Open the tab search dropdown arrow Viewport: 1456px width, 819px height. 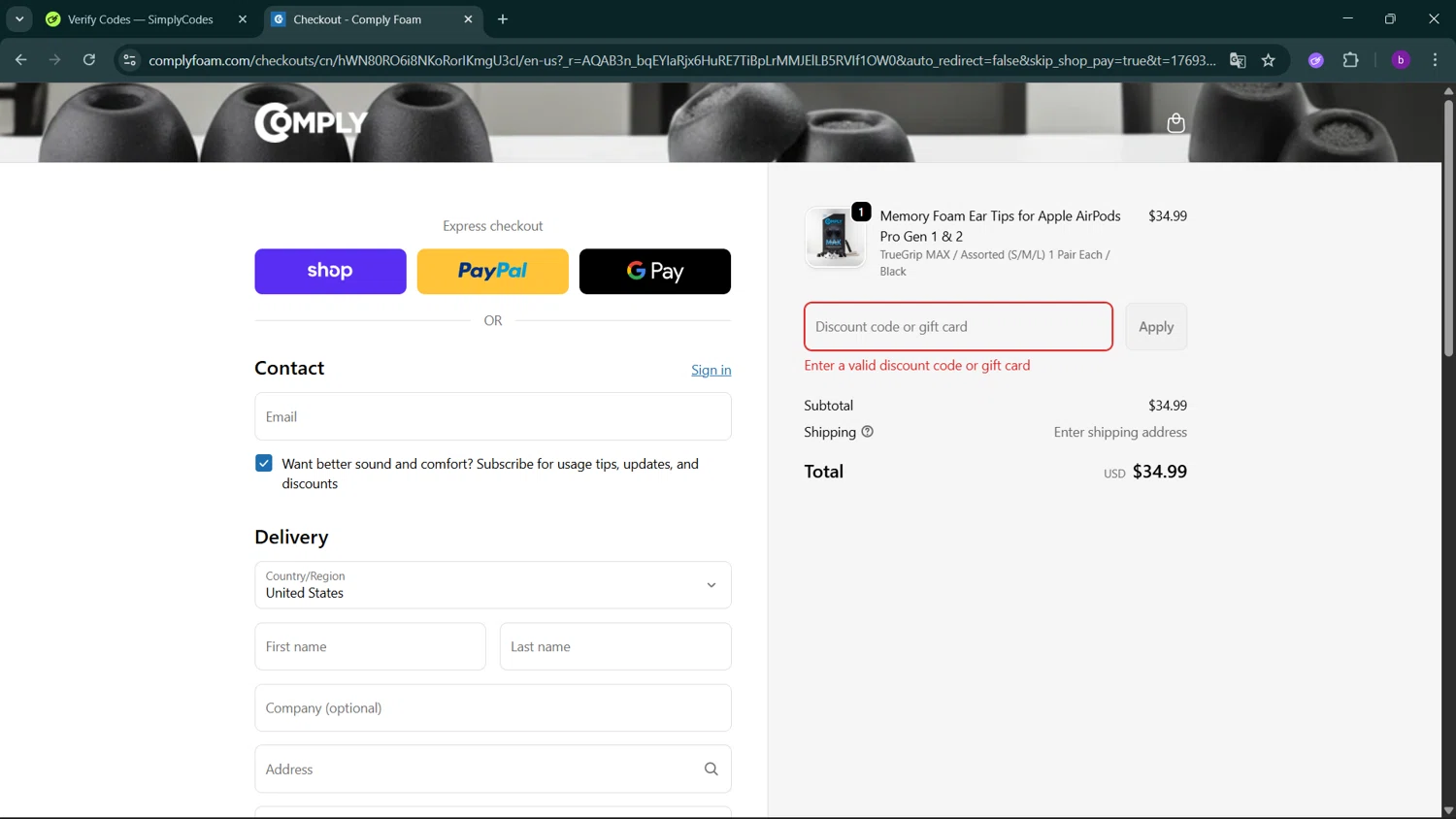coord(19,19)
